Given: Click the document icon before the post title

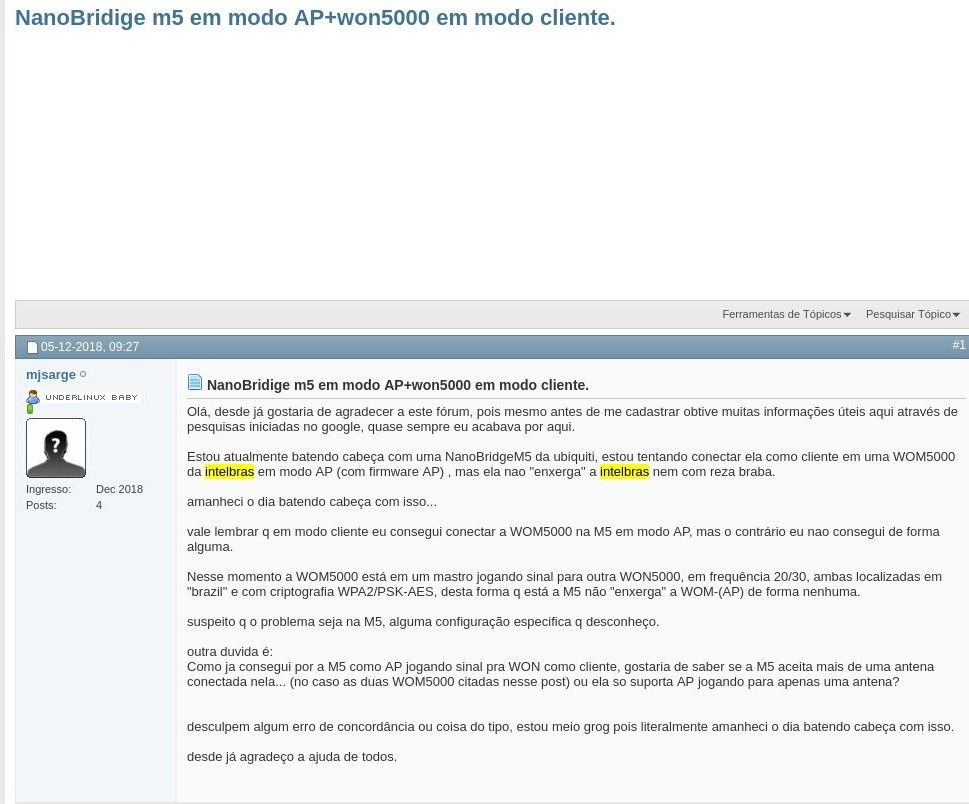Looking at the screenshot, I should (x=195, y=383).
